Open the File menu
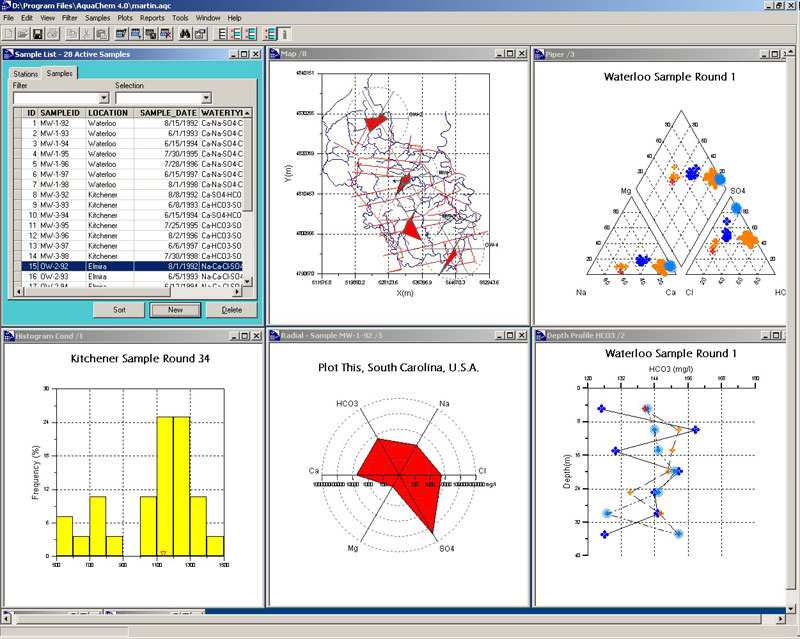This screenshot has height=639, width=800. click(x=9, y=17)
